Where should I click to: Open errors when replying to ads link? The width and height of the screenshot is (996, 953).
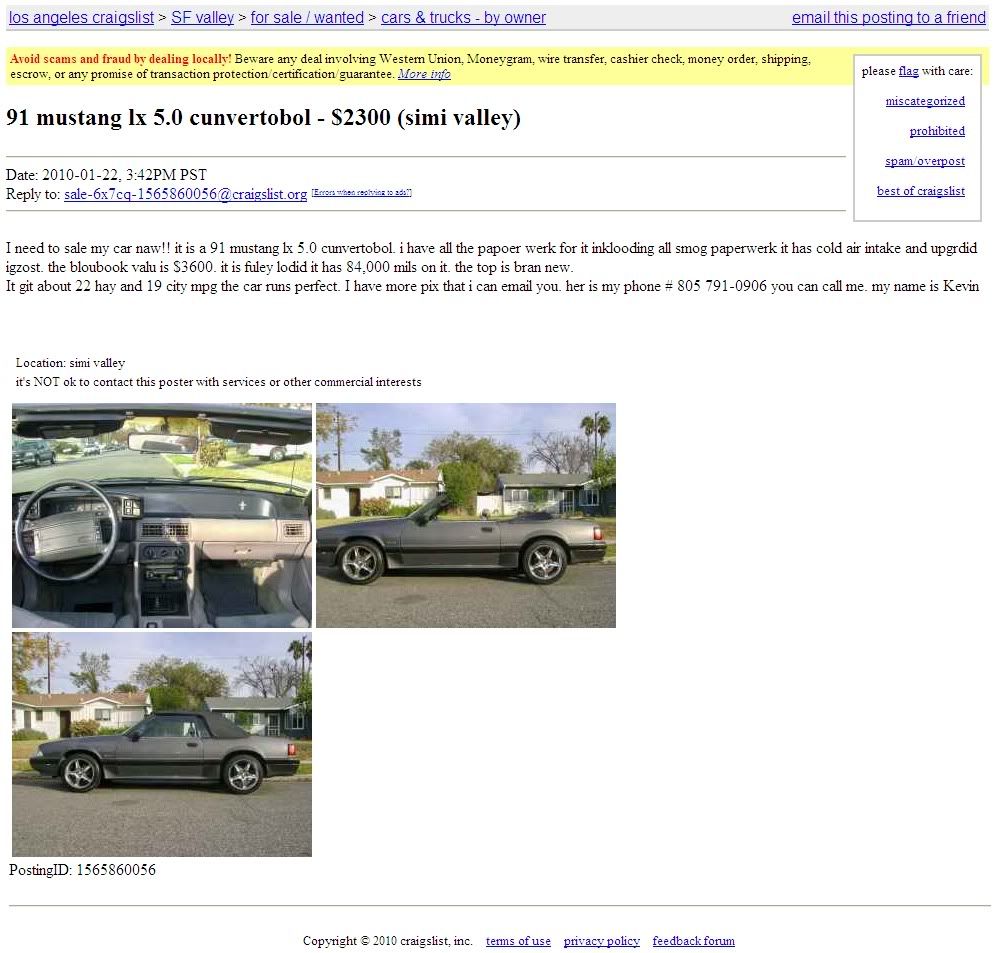tap(361, 193)
